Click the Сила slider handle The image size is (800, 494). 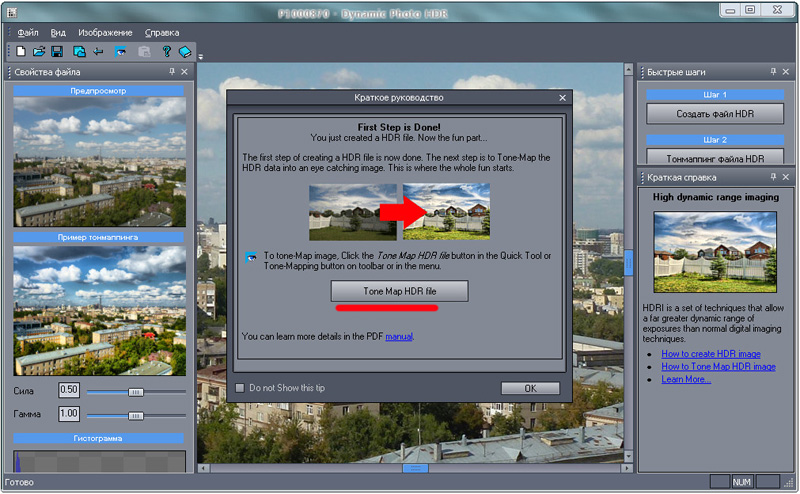click(136, 392)
